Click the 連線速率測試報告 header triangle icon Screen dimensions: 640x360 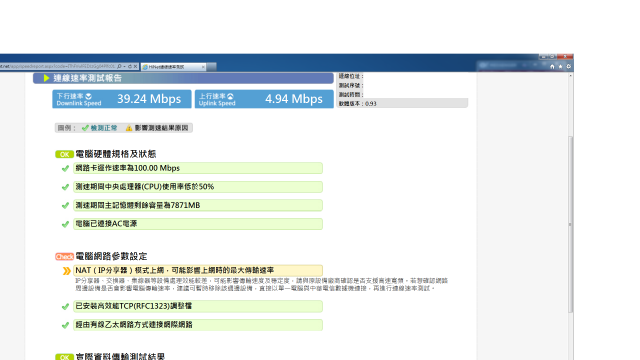[x=46, y=78]
